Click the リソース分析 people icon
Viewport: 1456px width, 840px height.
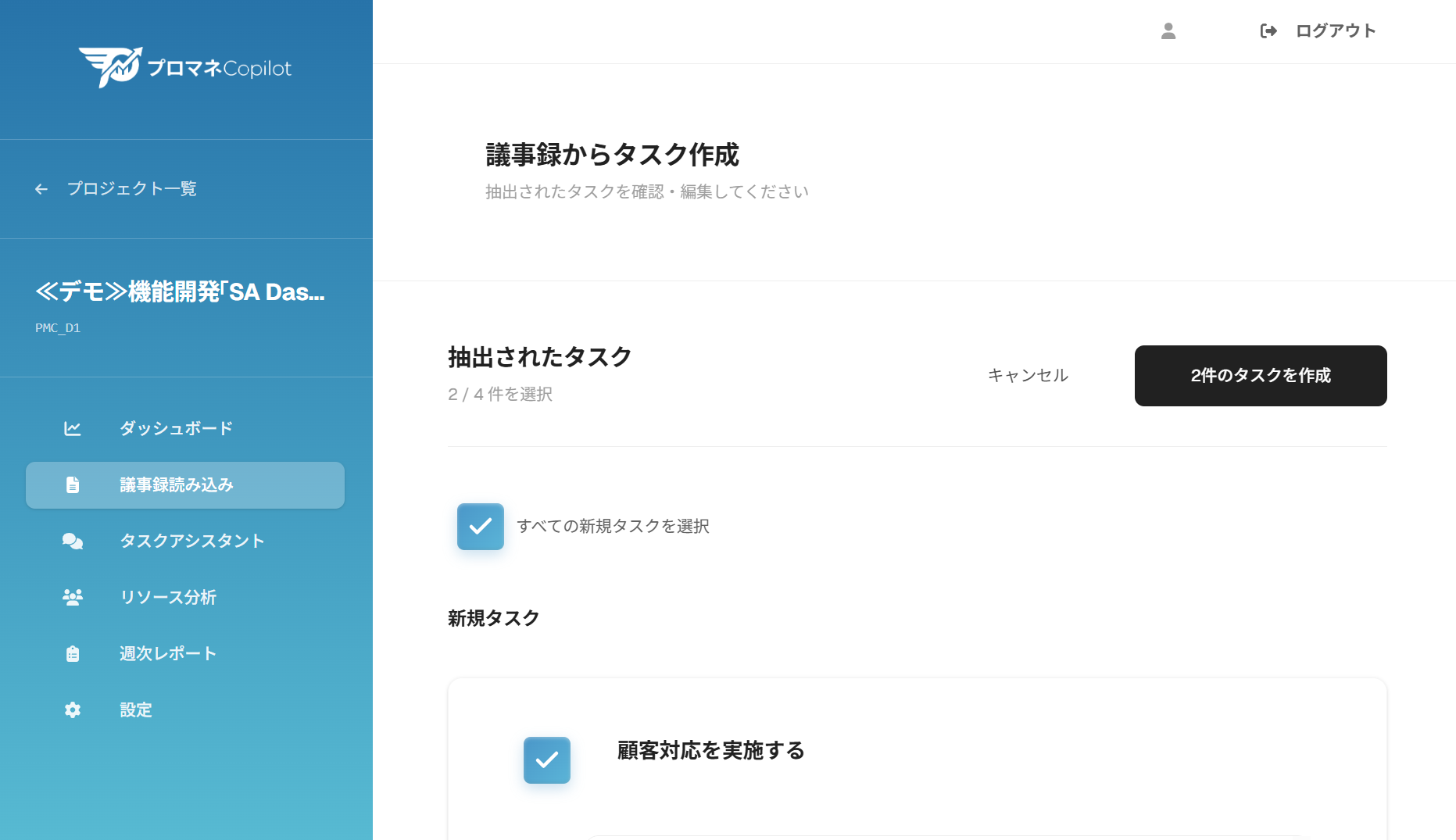click(x=72, y=597)
